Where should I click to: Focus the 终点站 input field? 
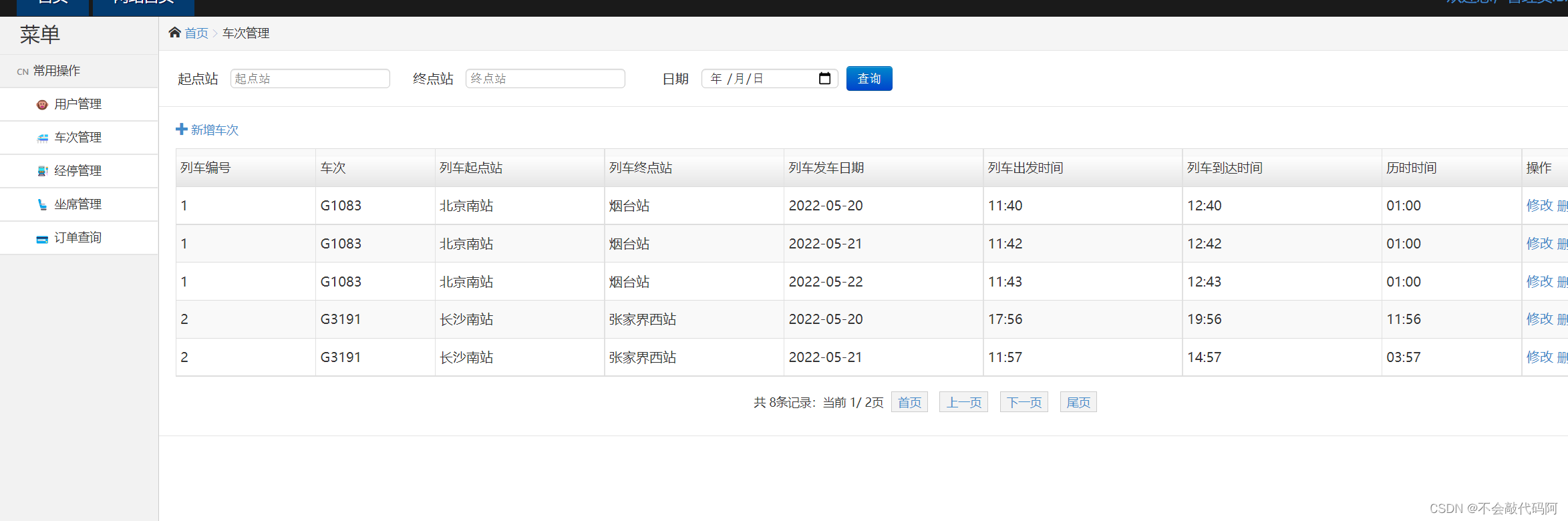click(x=545, y=78)
